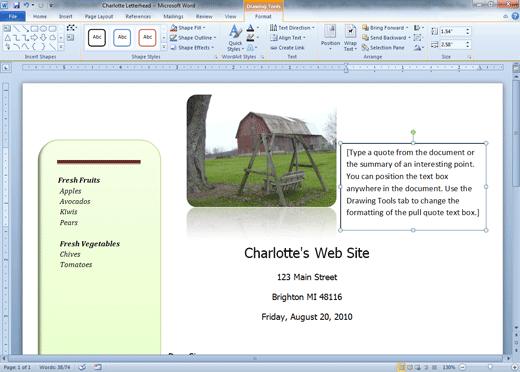Click the Create Link button
Screen dimensions: 520x372
[x=287, y=48]
